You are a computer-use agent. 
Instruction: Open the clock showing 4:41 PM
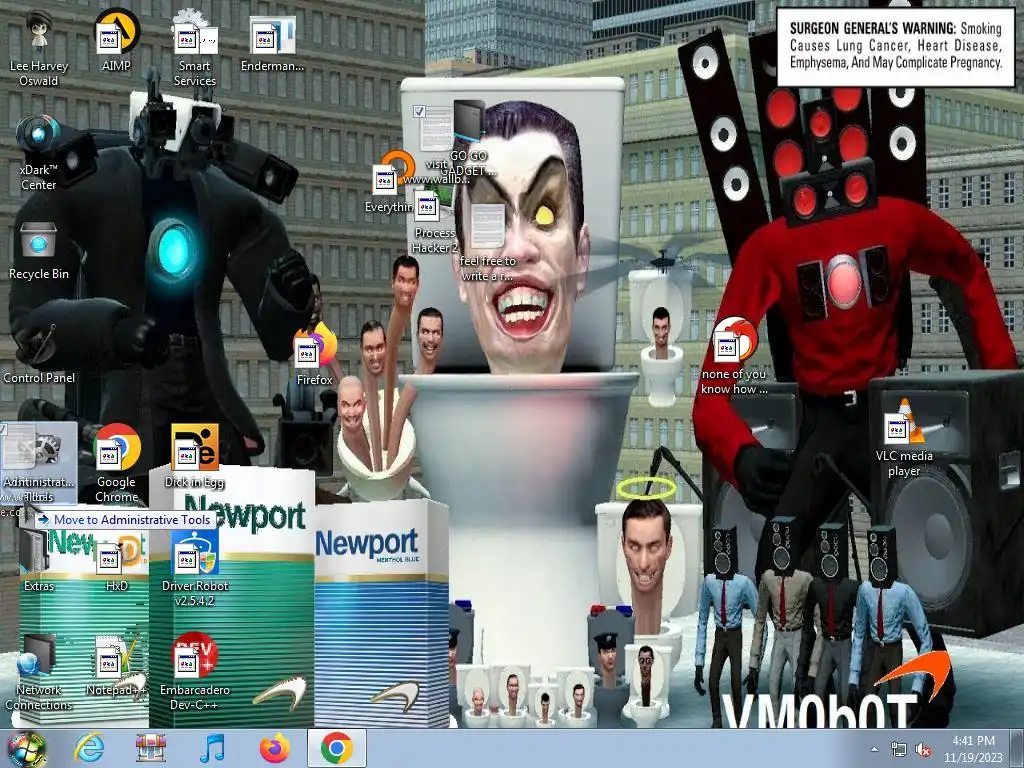click(973, 749)
